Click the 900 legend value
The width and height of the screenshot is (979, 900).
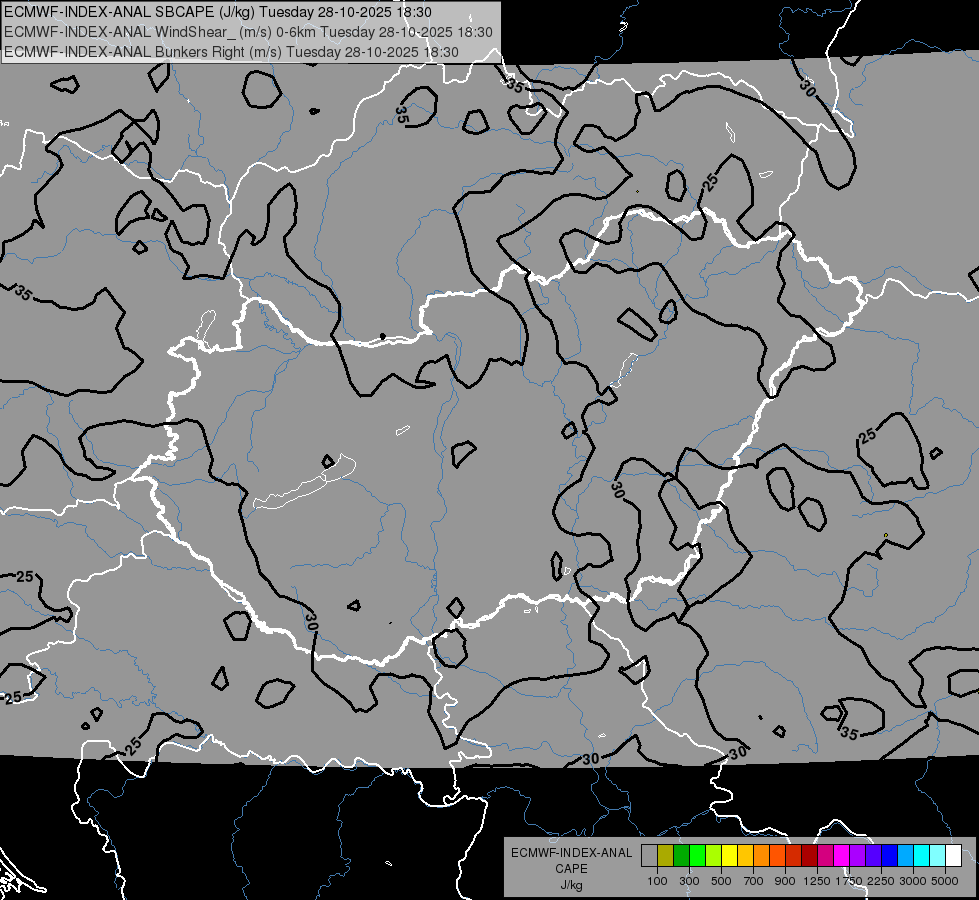point(785,881)
